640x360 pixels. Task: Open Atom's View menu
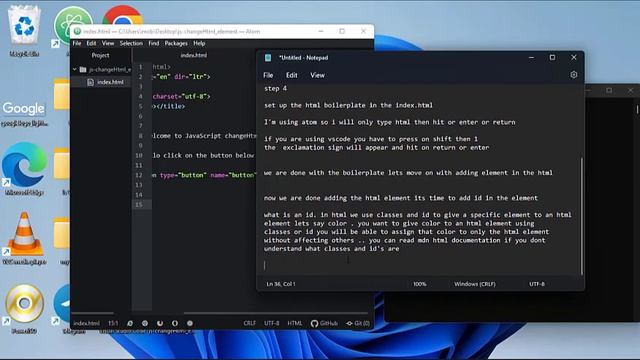(108, 43)
